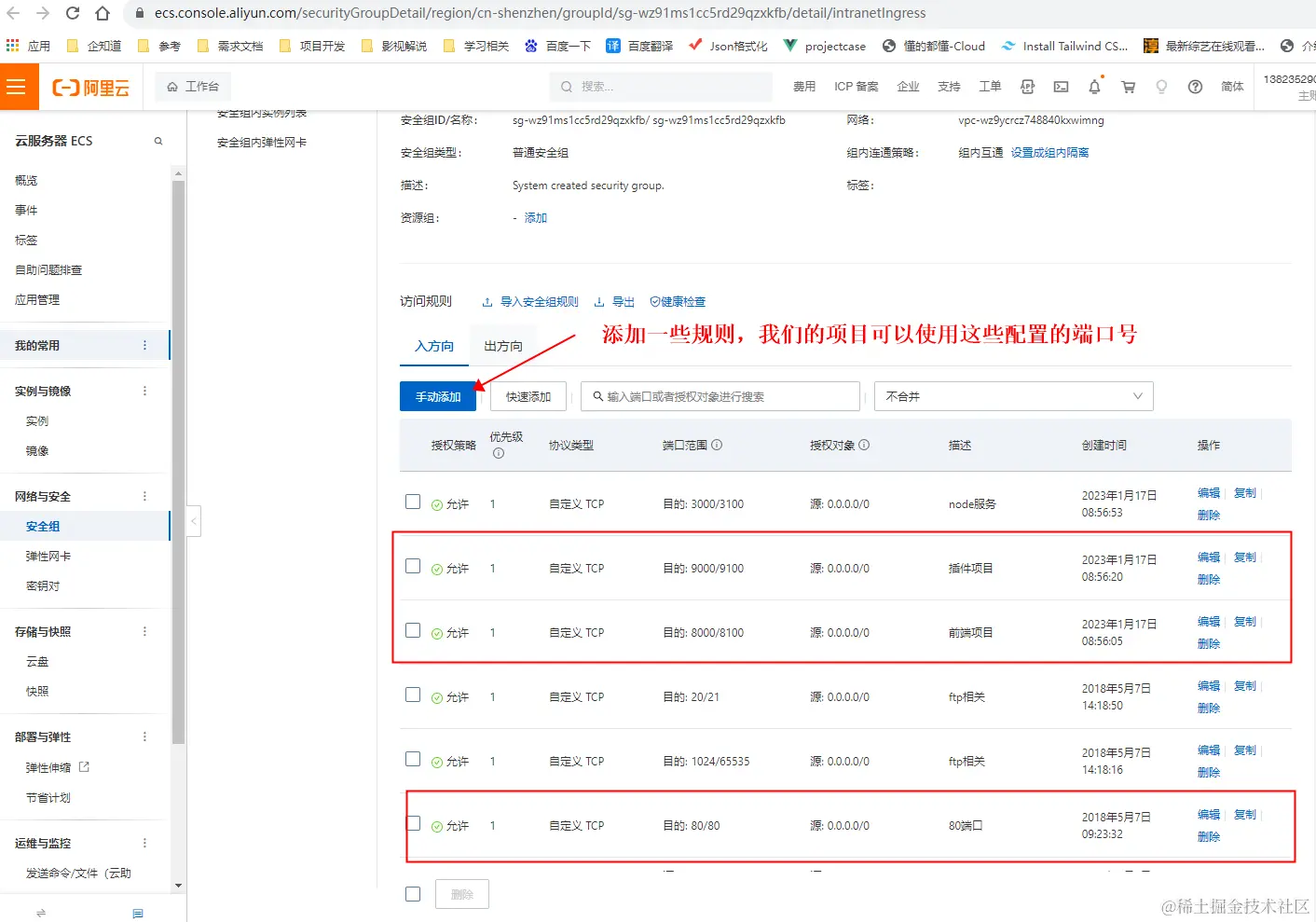The width and height of the screenshot is (1316, 922).
Task: Click the 导出 link
Action: [x=615, y=302]
